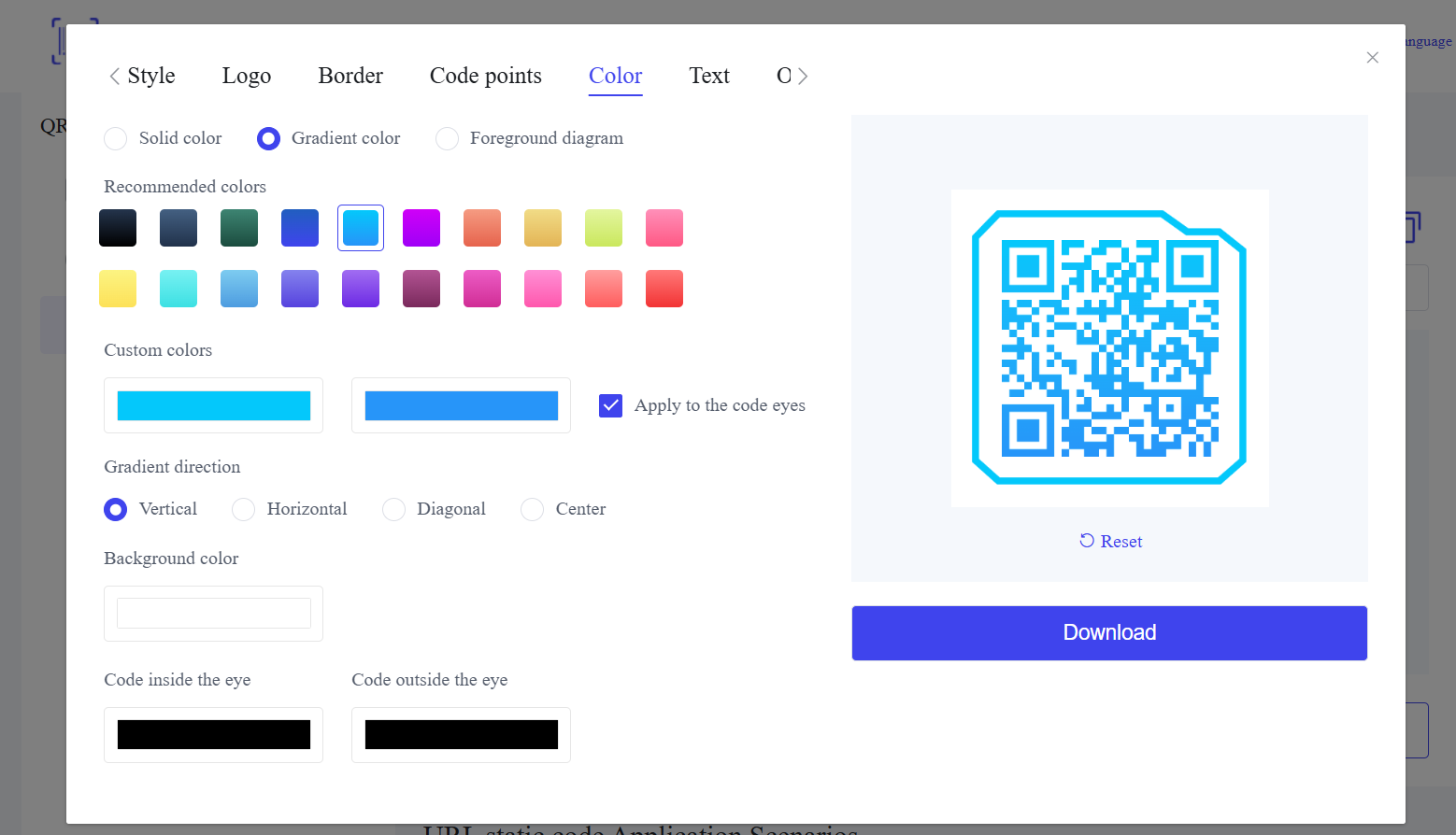The height and width of the screenshot is (835, 1456).
Task: Pick the violet purple swatch in second row
Action: pyautogui.click(x=361, y=289)
